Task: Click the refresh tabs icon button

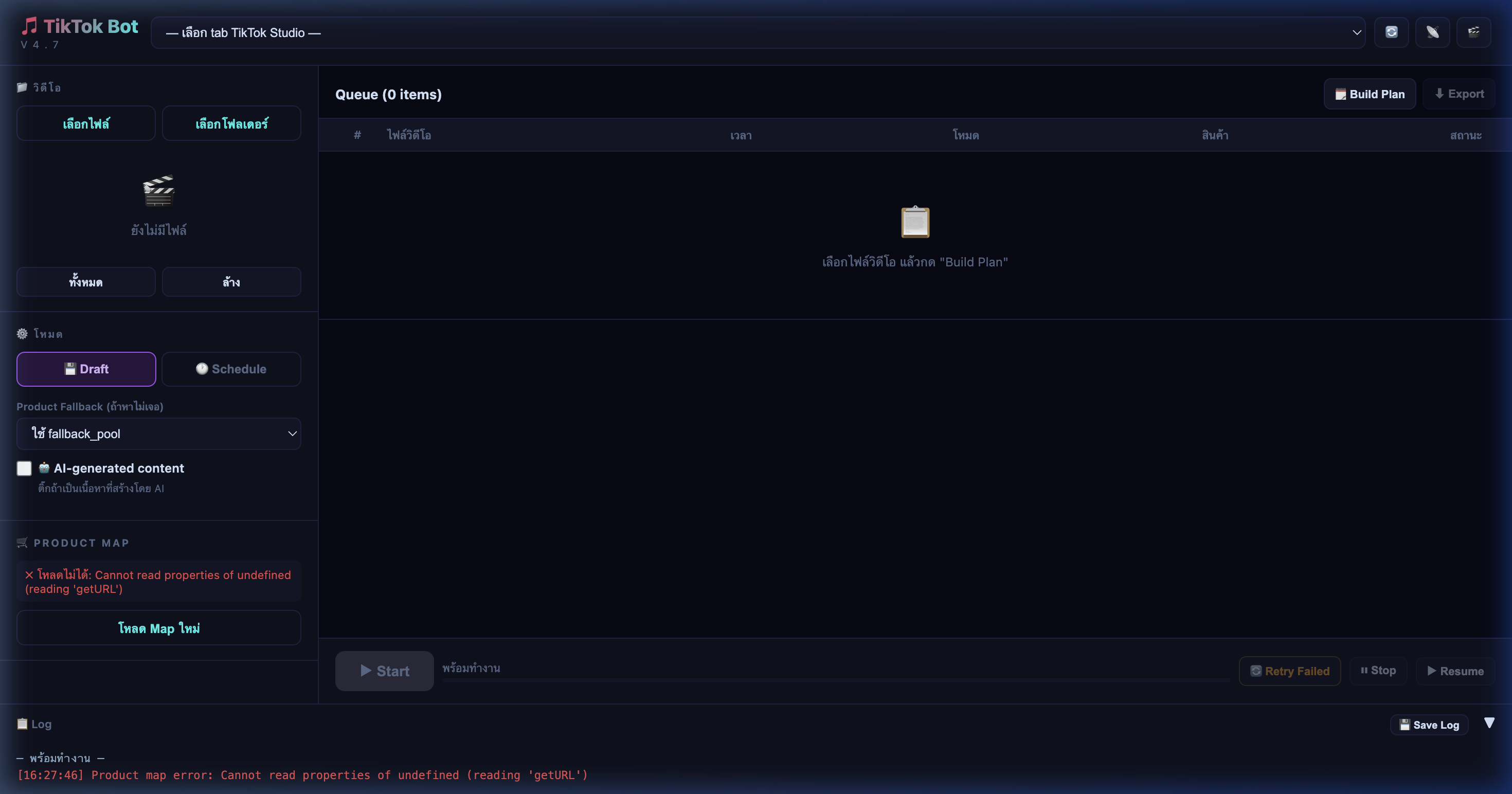Action: click(x=1391, y=32)
